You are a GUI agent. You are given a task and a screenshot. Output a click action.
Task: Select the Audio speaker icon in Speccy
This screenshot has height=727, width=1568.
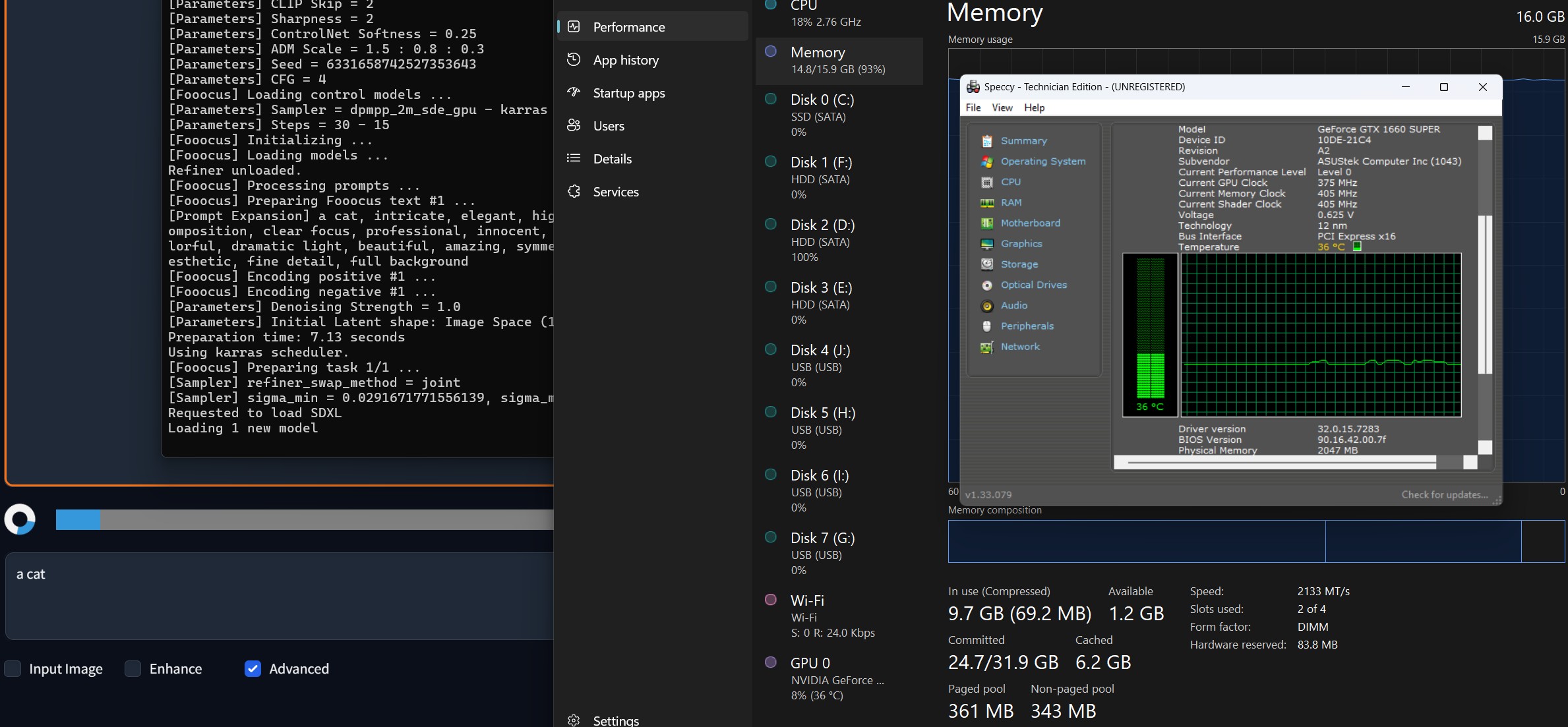click(987, 306)
